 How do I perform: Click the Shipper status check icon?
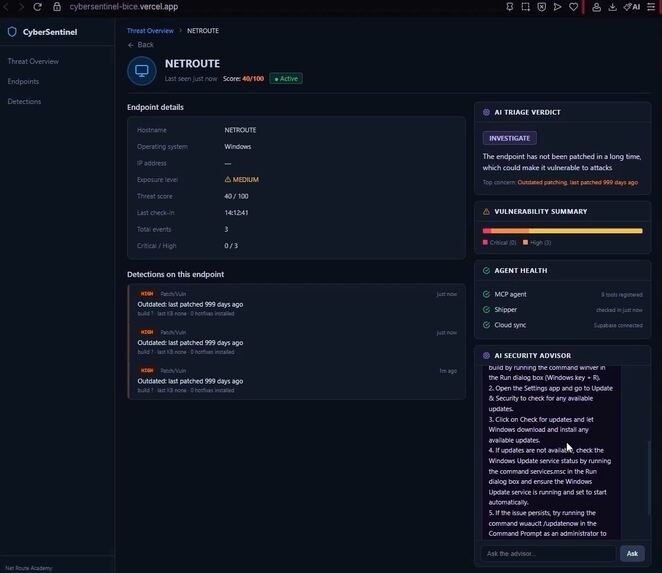[x=486, y=310]
